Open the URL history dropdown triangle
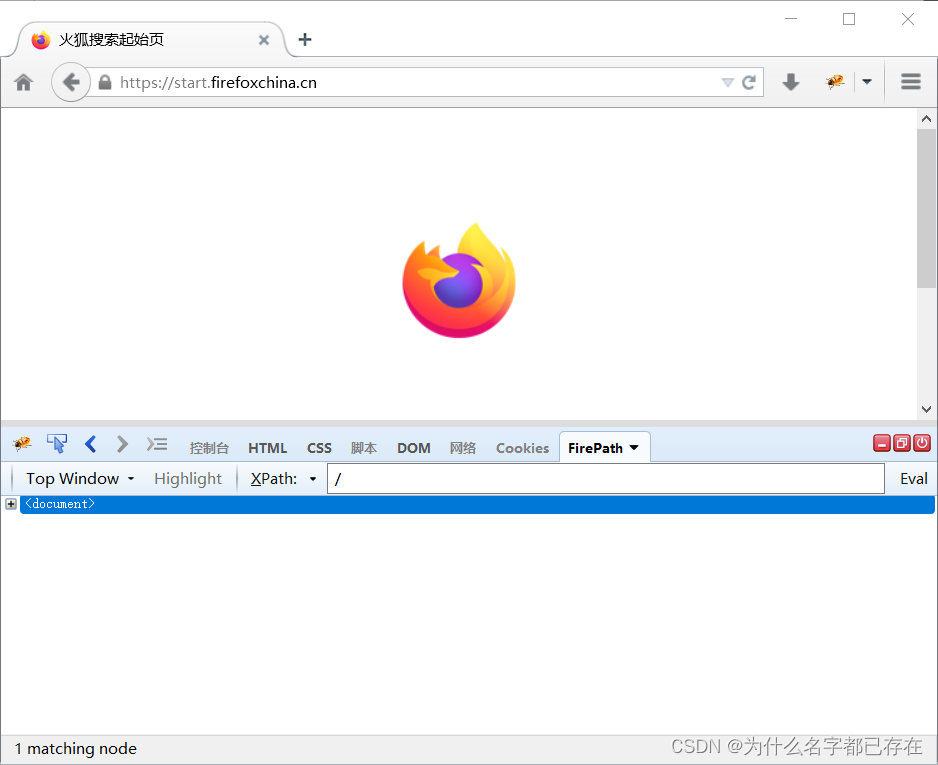Screen dimensions: 938x765 (727, 83)
